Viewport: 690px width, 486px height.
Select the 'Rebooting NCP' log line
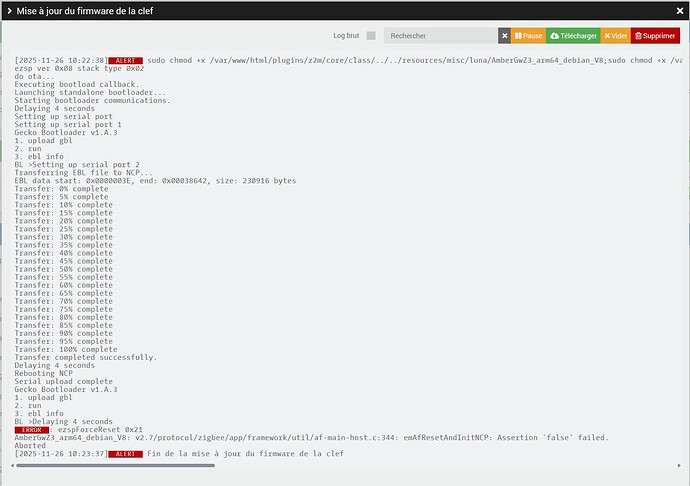(x=44, y=373)
